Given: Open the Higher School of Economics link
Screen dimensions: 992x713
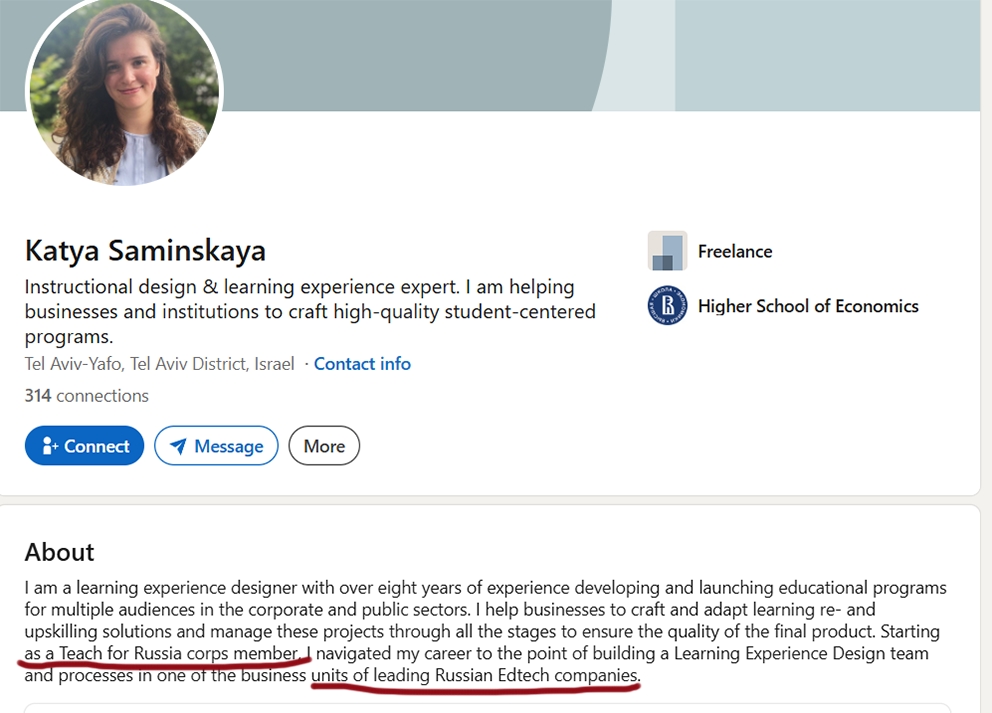Looking at the screenshot, I should point(808,306).
